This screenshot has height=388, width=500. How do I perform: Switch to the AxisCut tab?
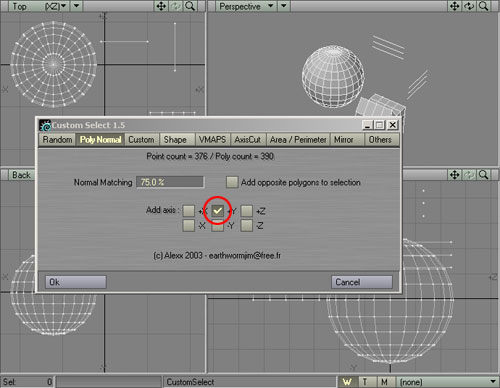pyautogui.click(x=247, y=140)
